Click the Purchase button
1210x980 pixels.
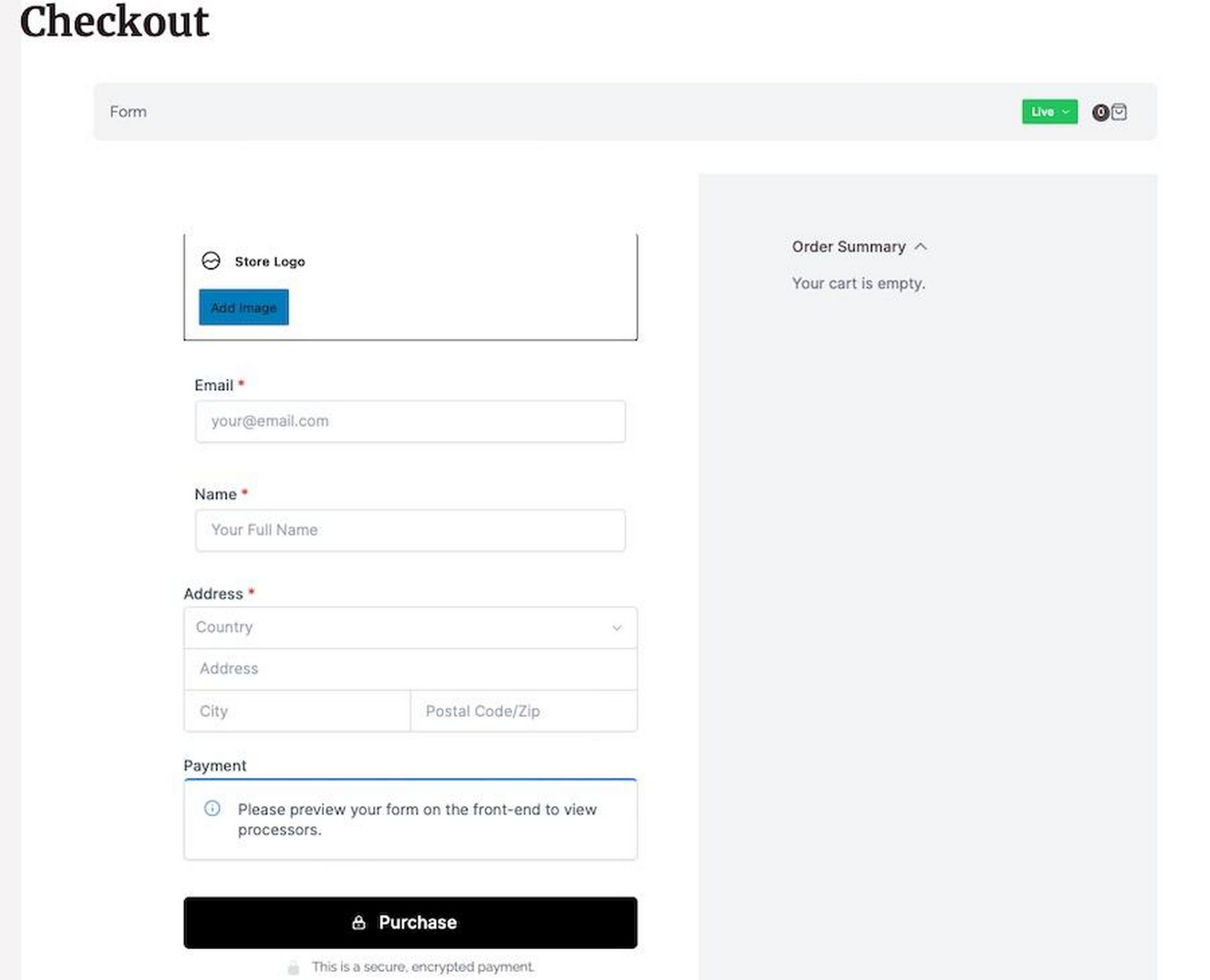410,922
